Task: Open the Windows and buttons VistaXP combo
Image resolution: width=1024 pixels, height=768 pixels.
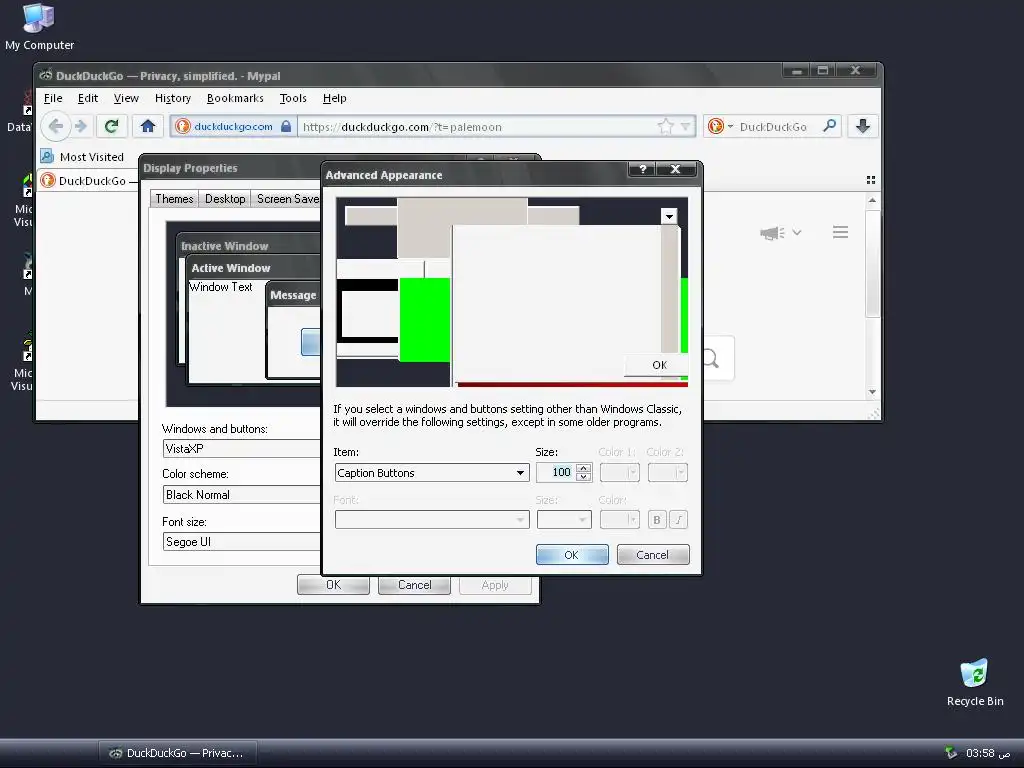Action: (241, 449)
